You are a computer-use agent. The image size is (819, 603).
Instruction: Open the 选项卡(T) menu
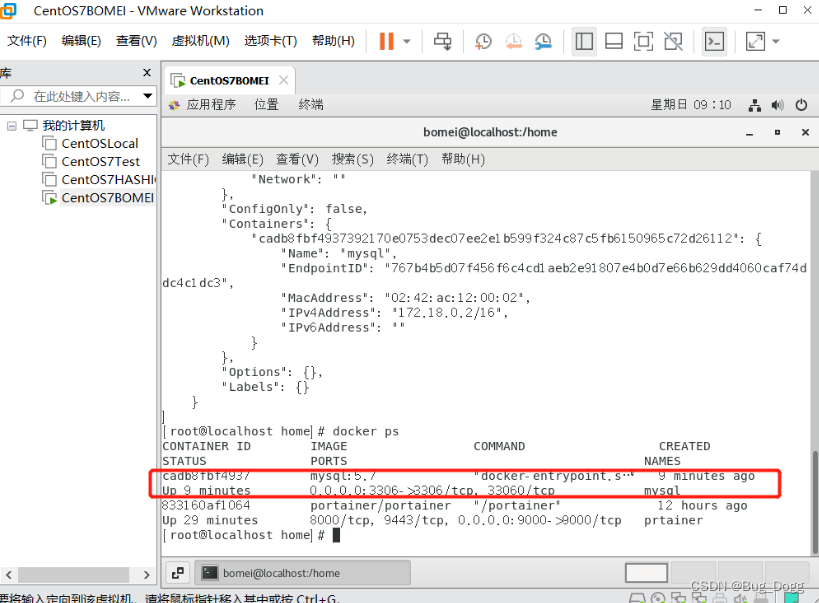[x=271, y=41]
